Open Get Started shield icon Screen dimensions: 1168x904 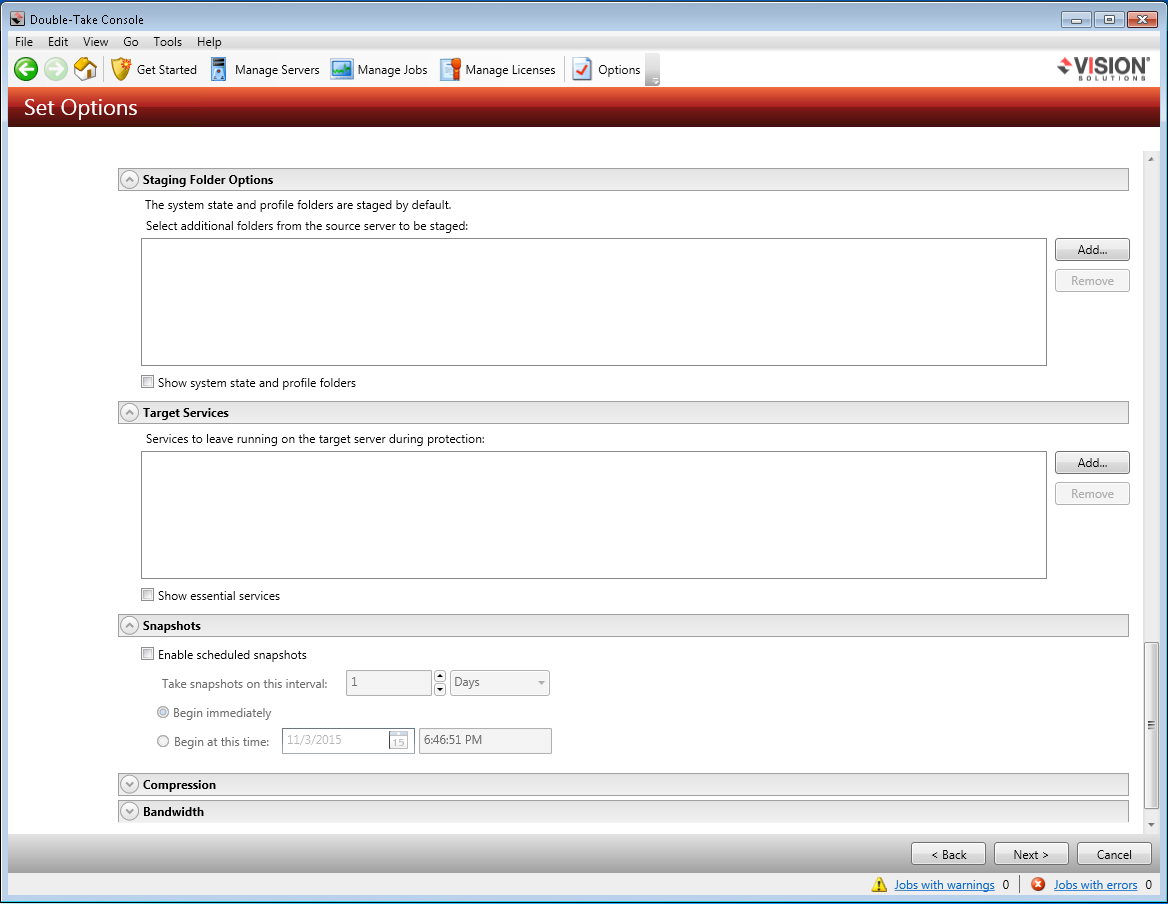coord(121,69)
